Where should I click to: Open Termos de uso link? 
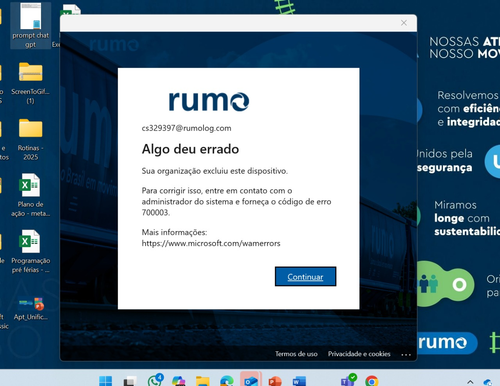(296, 354)
